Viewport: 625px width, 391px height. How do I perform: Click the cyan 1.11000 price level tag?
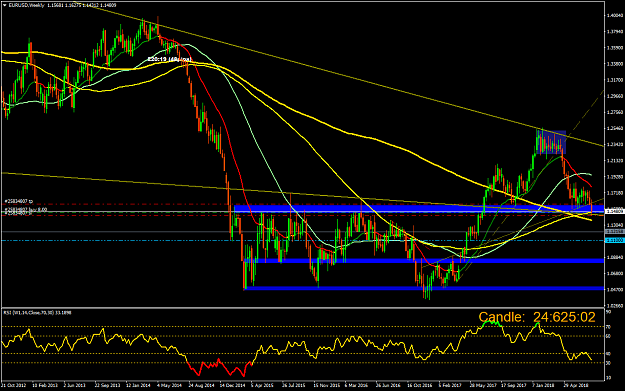pyautogui.click(x=614, y=240)
